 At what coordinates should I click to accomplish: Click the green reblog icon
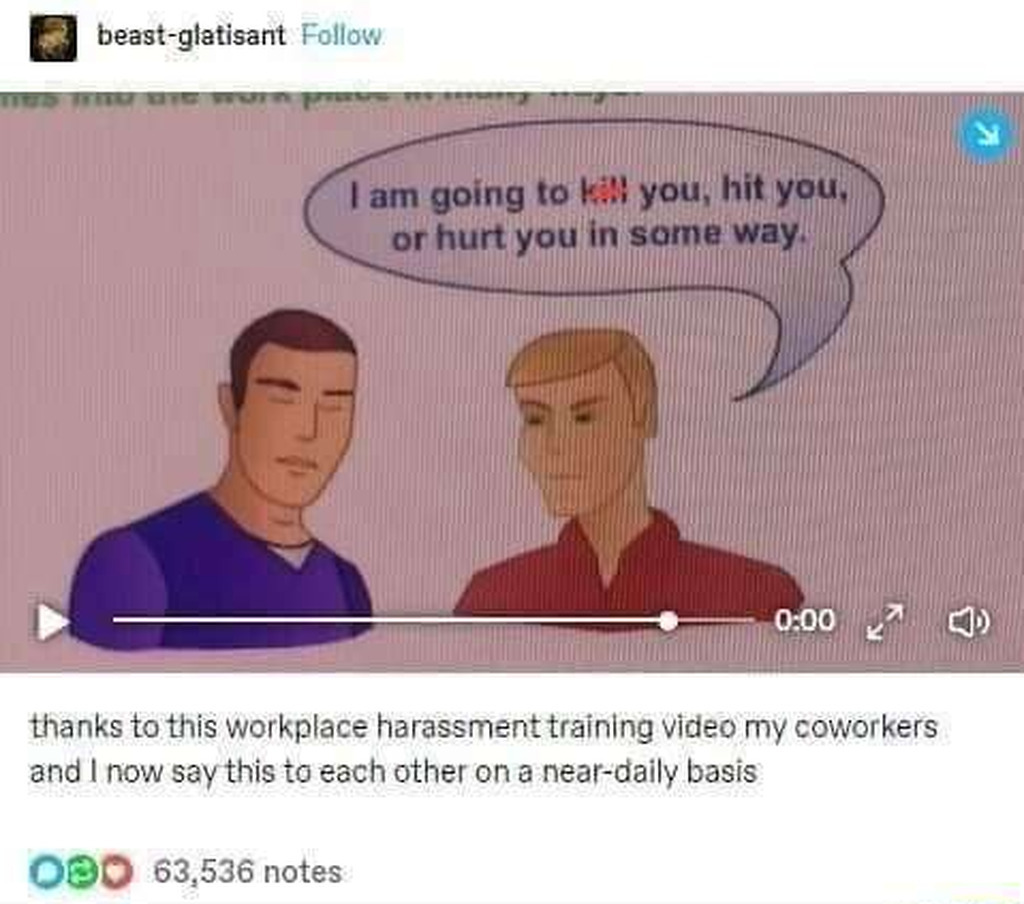click(x=81, y=871)
